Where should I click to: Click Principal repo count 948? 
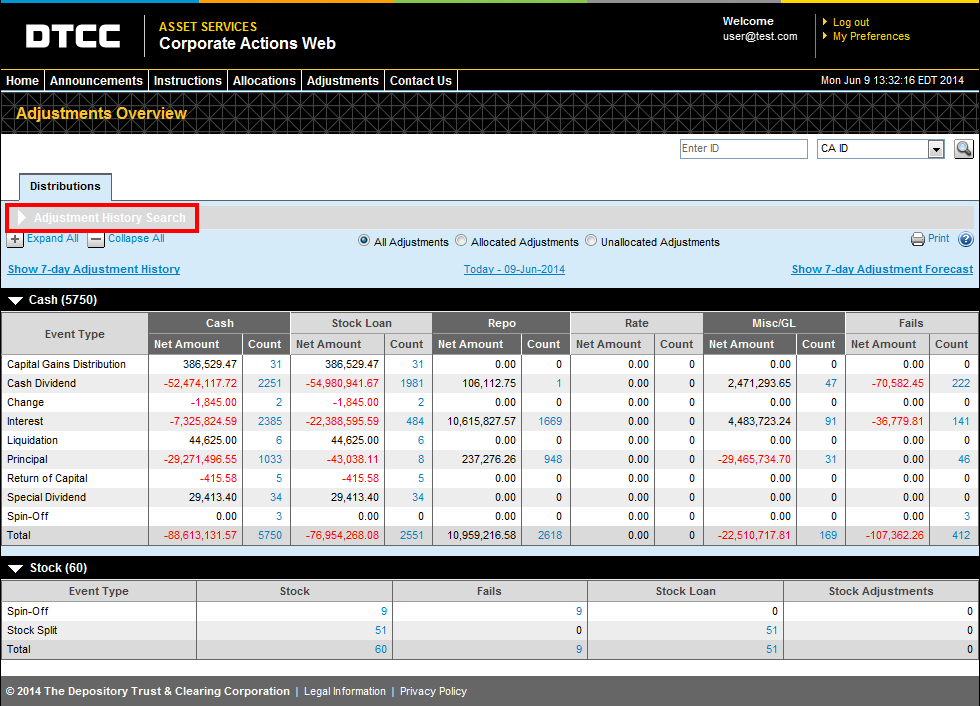tap(553, 460)
